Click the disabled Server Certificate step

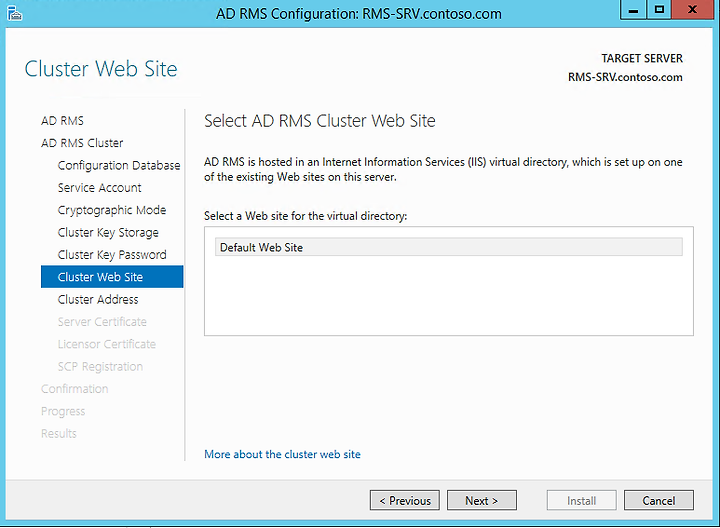tap(102, 322)
